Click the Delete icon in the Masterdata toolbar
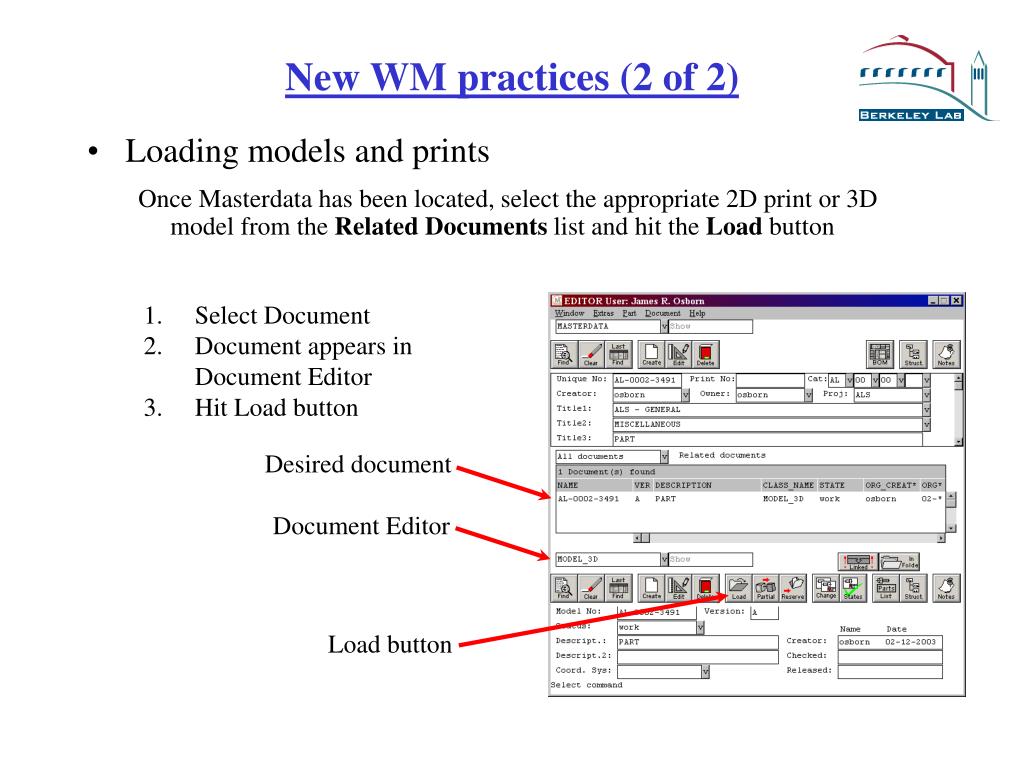The image size is (1024, 768). [705, 354]
